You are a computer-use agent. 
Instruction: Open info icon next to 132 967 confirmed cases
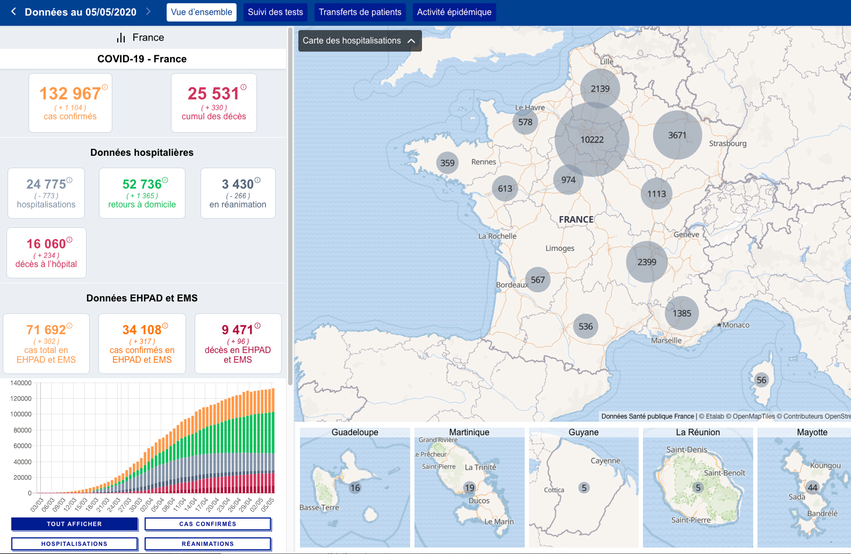105,87
